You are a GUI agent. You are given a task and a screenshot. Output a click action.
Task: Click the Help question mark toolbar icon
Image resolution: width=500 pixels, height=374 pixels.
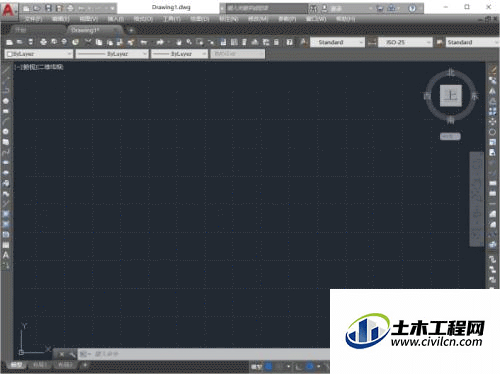point(290,42)
